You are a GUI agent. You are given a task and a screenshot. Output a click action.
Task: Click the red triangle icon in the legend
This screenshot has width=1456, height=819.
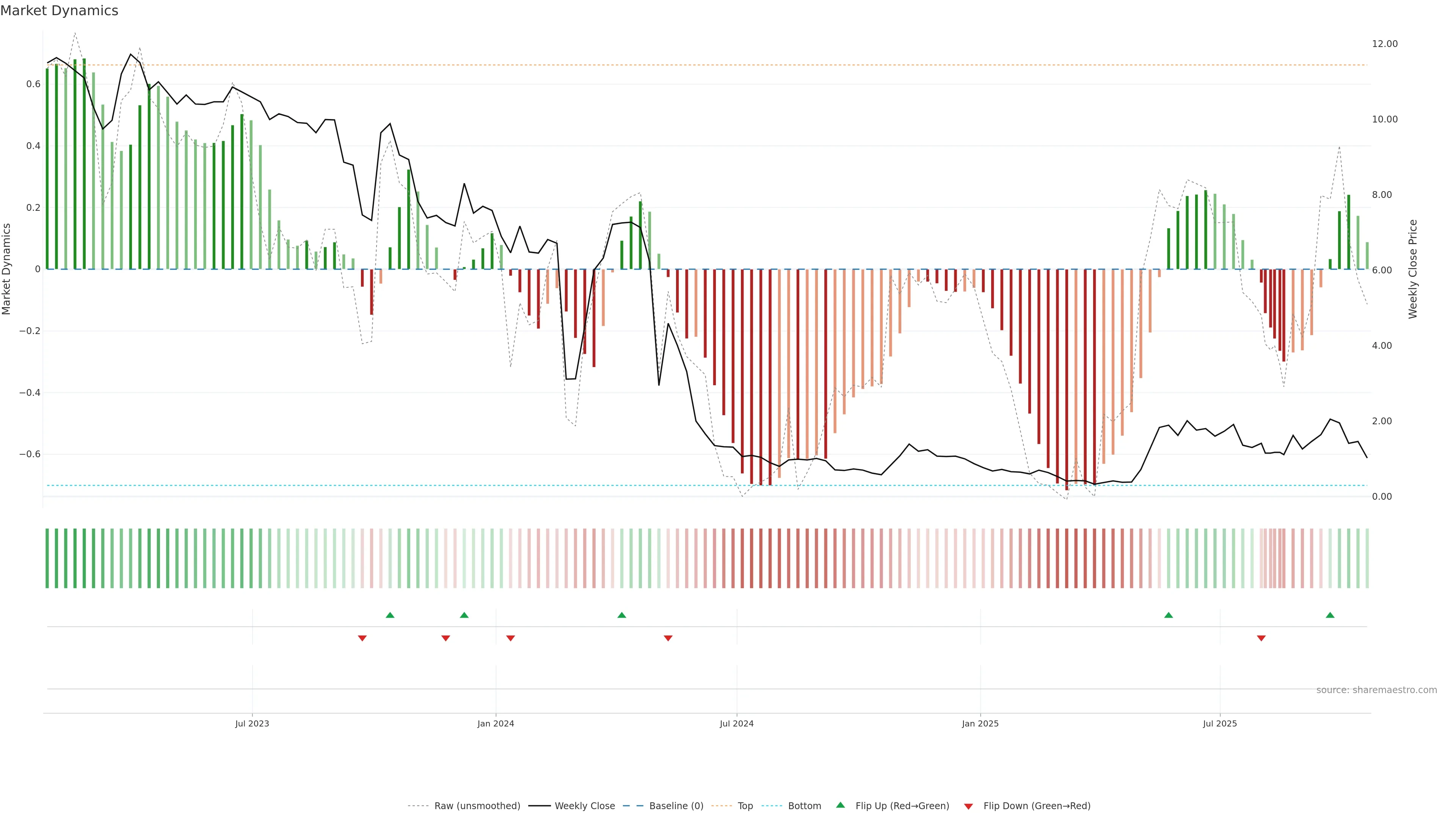pyautogui.click(x=968, y=806)
